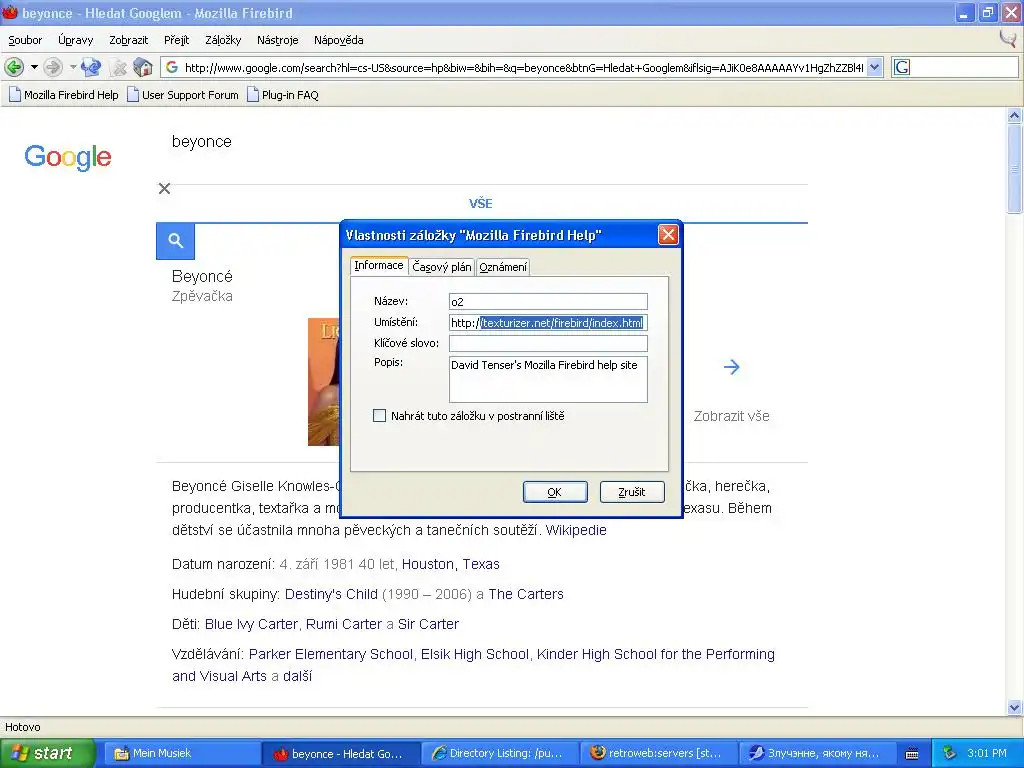This screenshot has width=1024, height=768.
Task: Click the Beyoncé image thumbnail
Action: [324, 382]
